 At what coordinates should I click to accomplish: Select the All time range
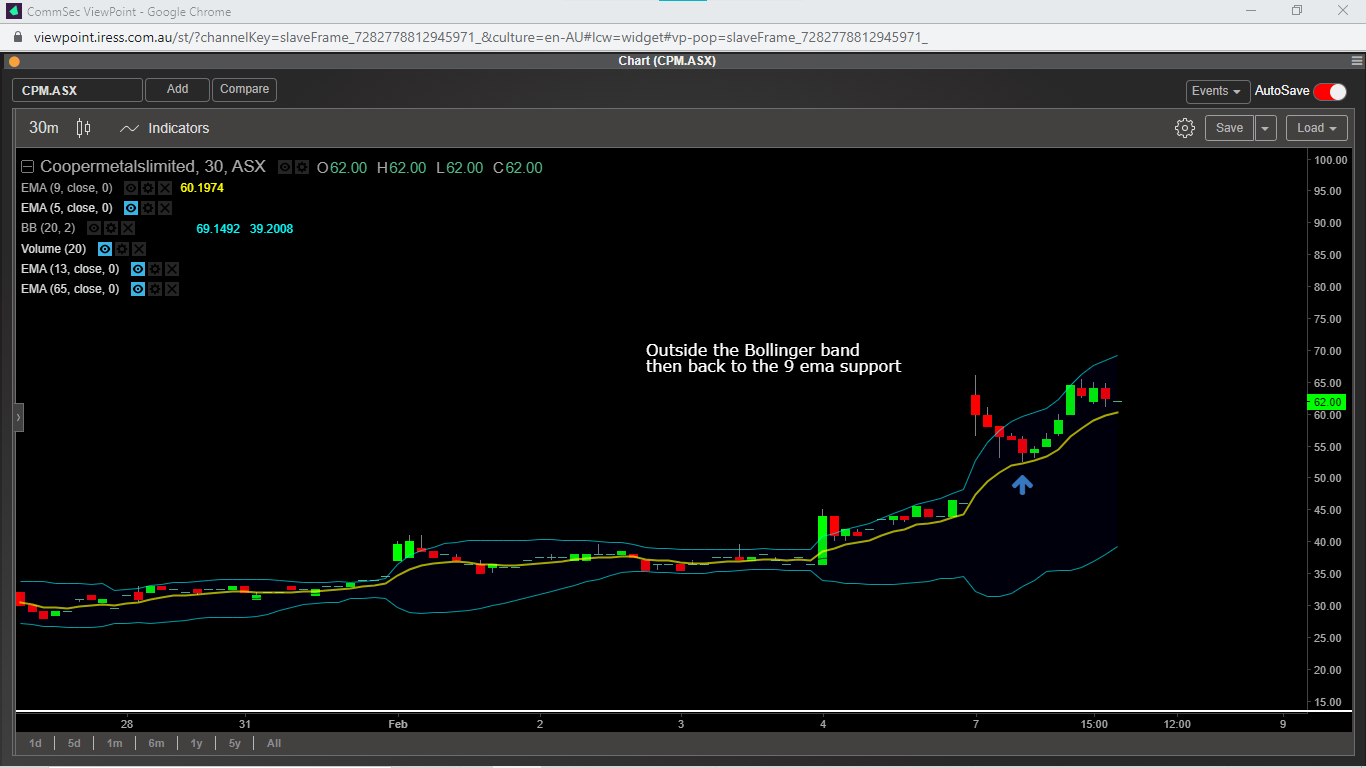(274, 743)
